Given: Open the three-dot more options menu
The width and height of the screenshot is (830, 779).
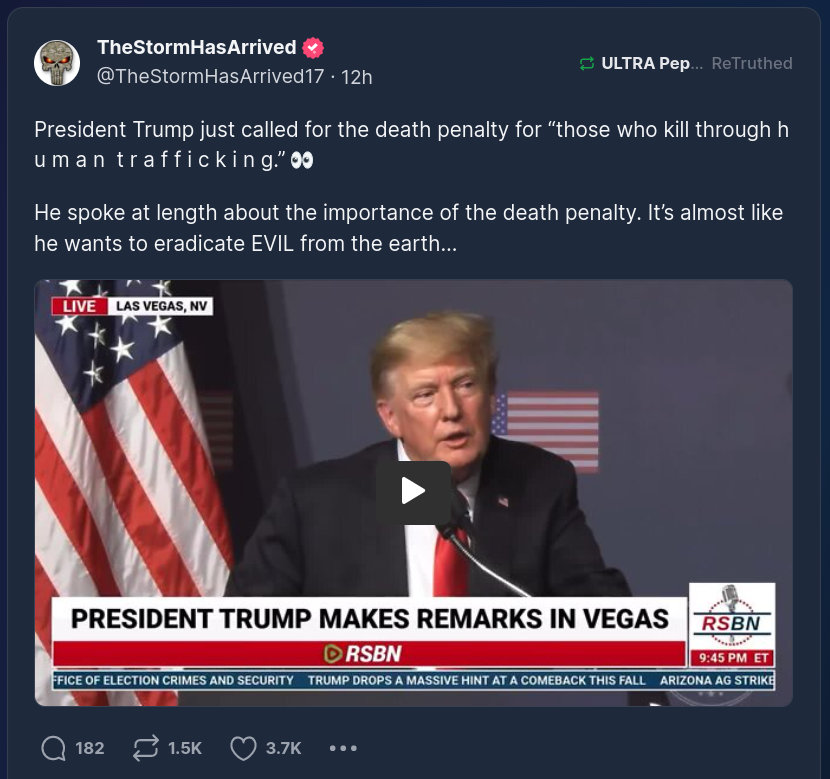Looking at the screenshot, I should point(343,748).
